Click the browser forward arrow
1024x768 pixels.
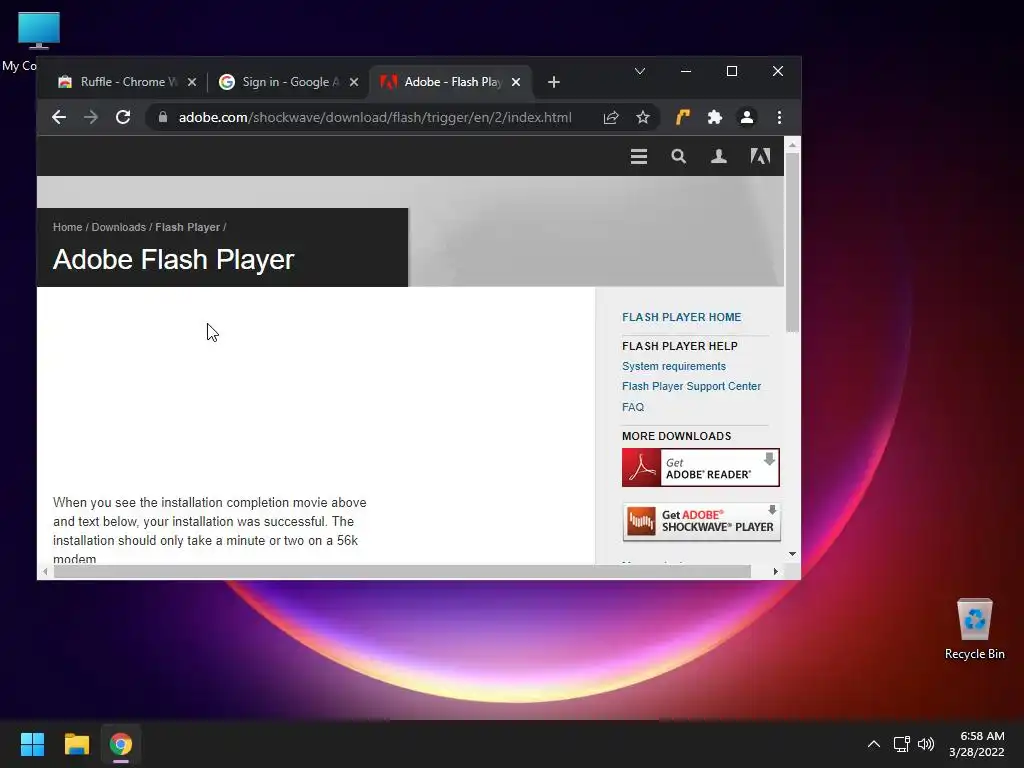point(91,118)
